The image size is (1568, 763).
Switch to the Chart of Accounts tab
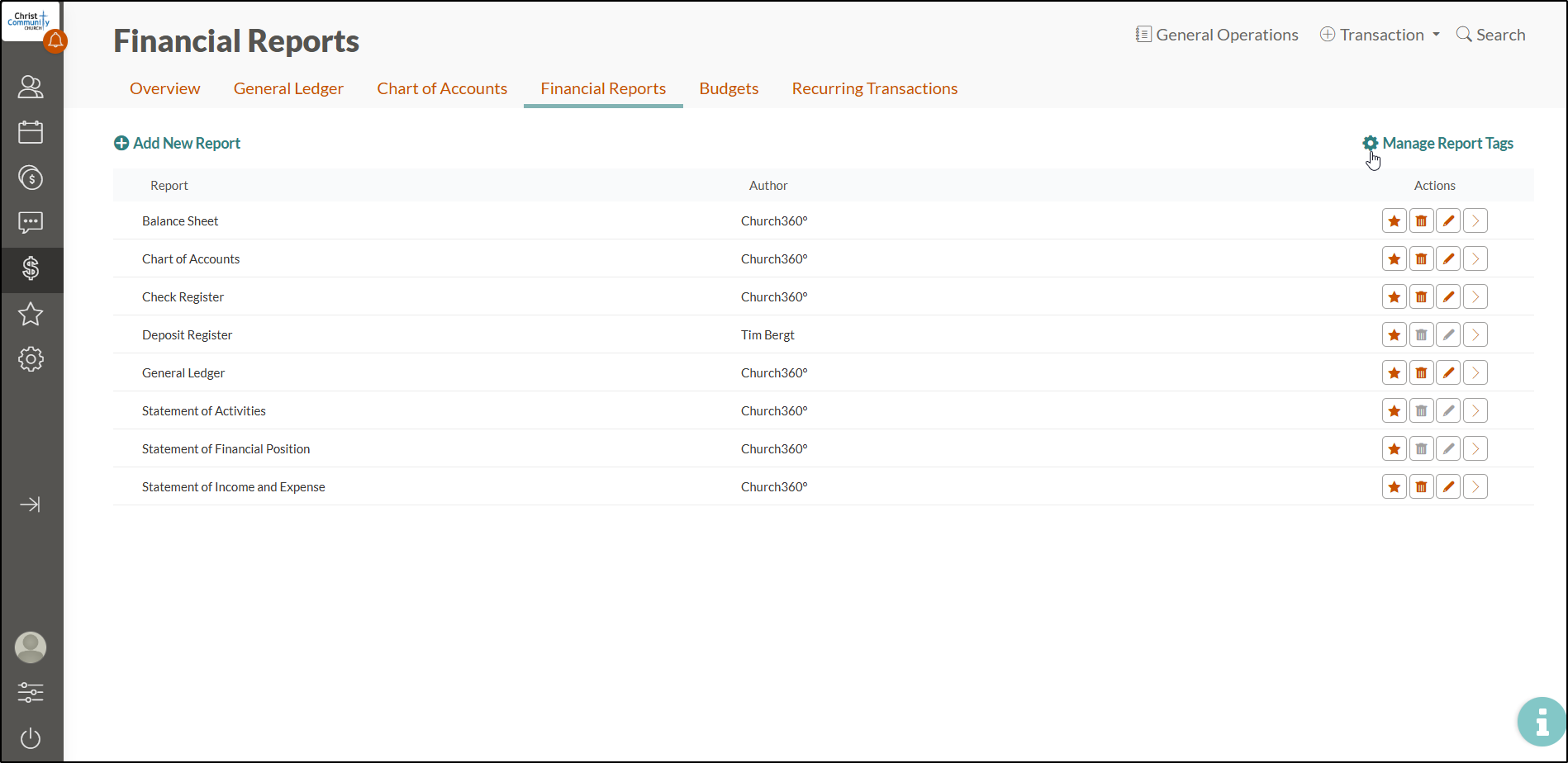coord(442,88)
